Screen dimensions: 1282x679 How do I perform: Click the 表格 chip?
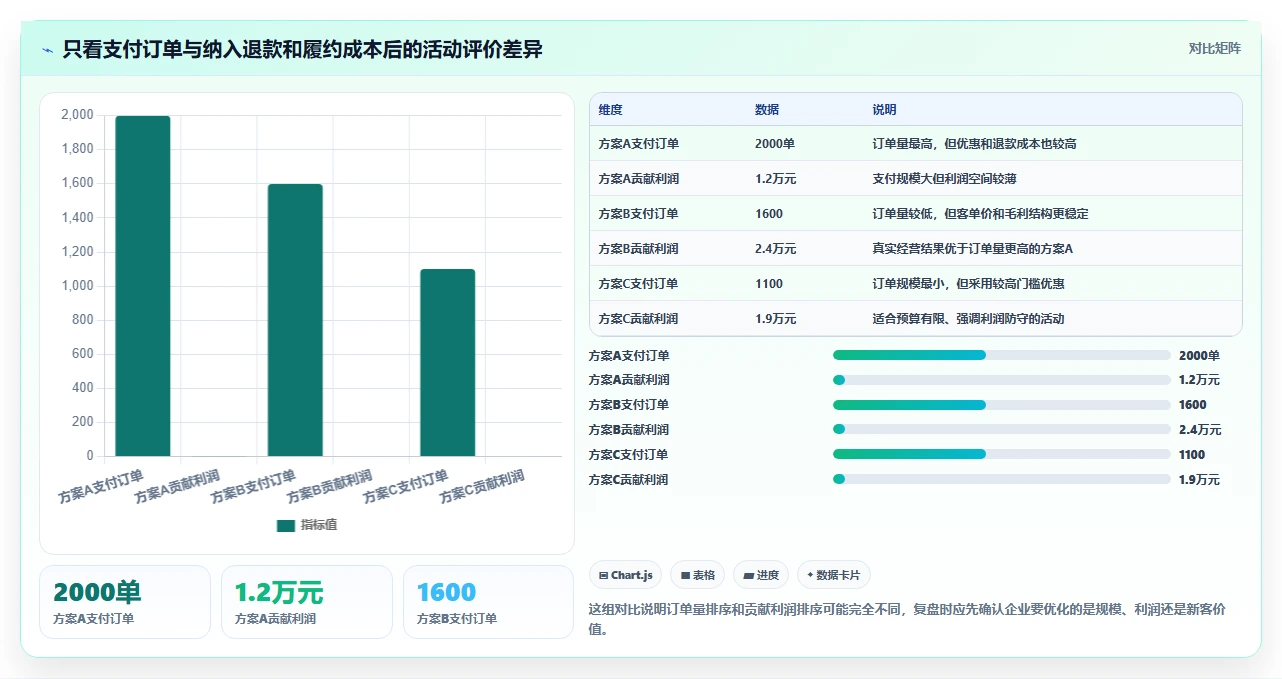coord(698,575)
